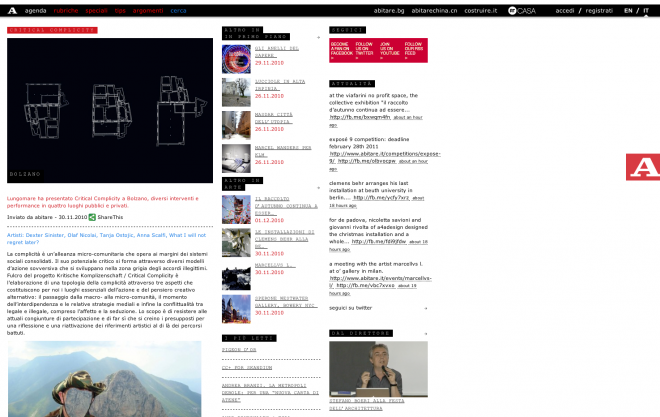This screenshot has width=660, height=417.
Task: Open the 'rubriche' menu item
Action: pos(66,9)
